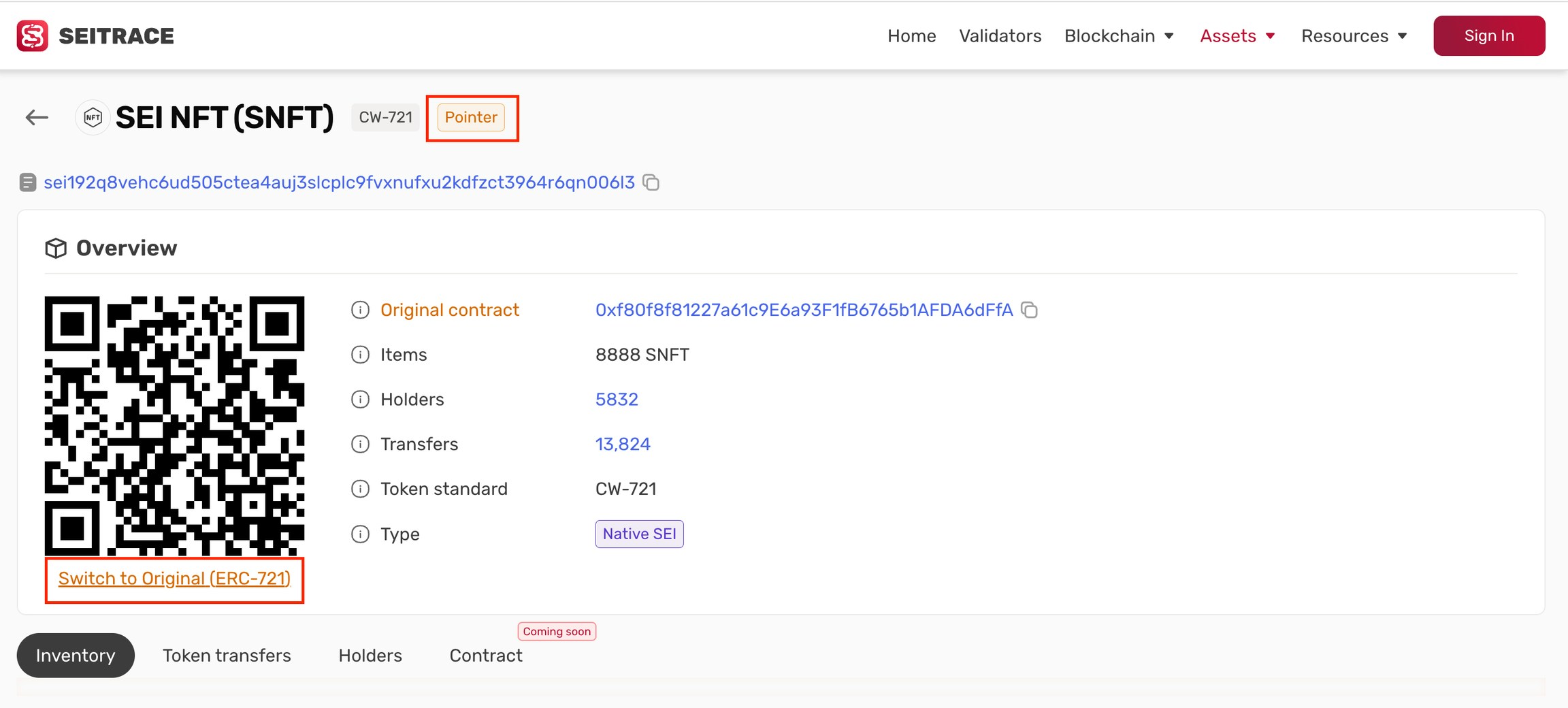Click the Pointer badge

(471, 117)
